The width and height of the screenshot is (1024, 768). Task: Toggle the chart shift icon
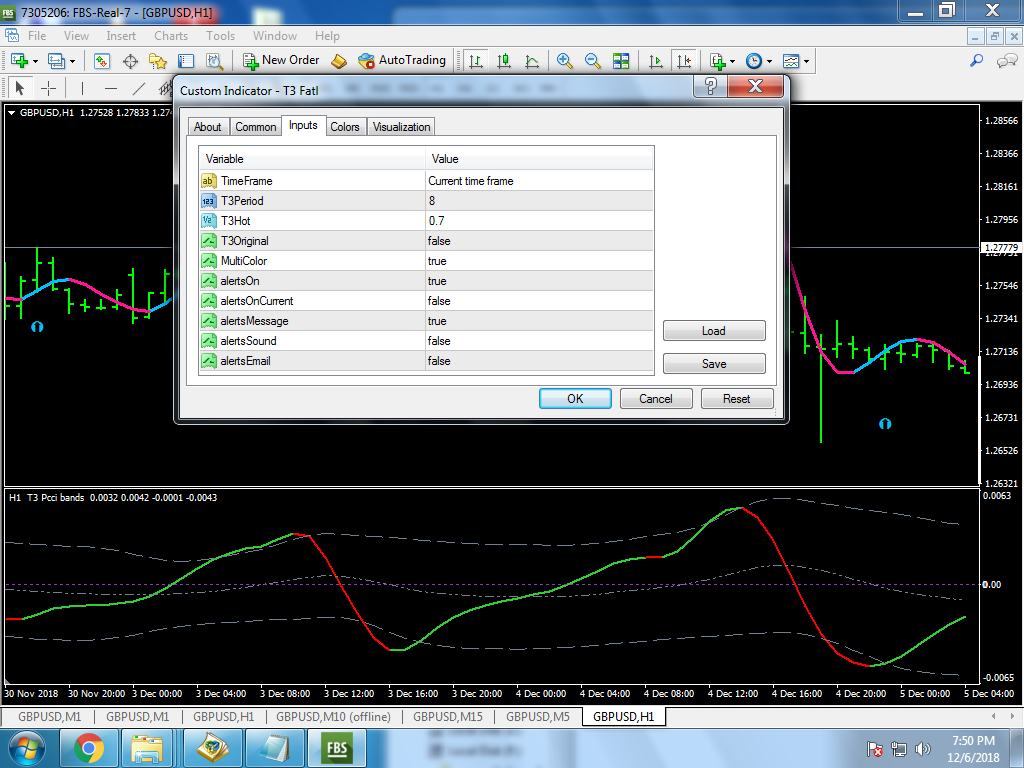(684, 61)
